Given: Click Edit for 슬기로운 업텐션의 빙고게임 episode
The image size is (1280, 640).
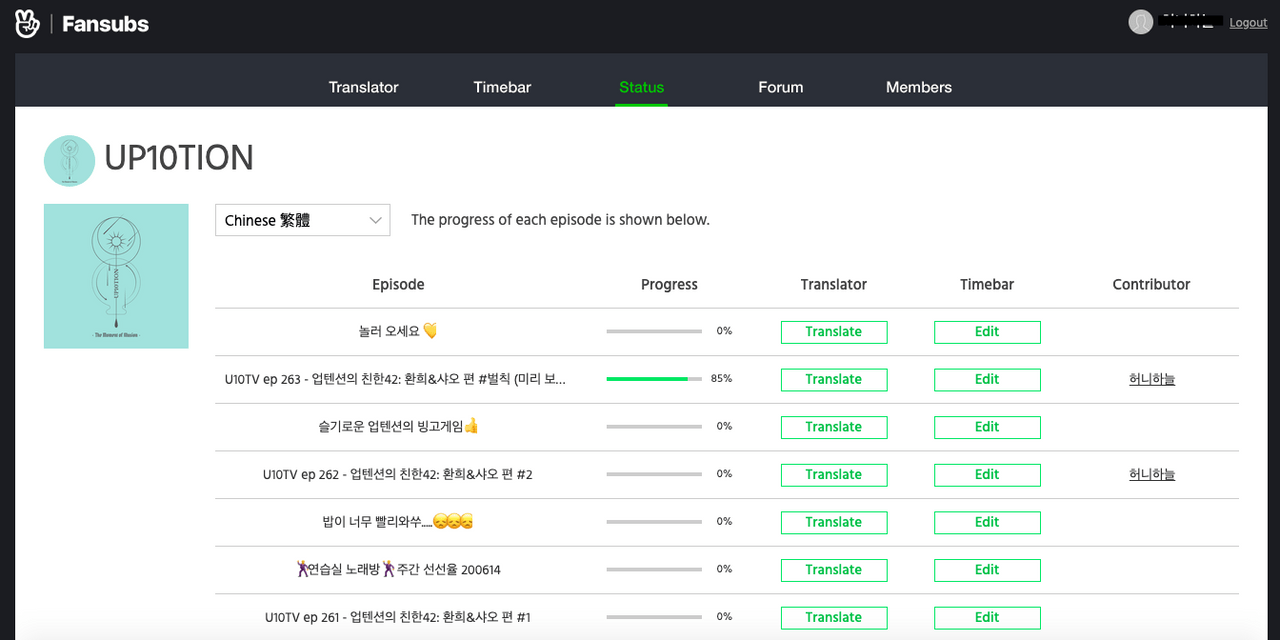Looking at the screenshot, I should point(987,427).
